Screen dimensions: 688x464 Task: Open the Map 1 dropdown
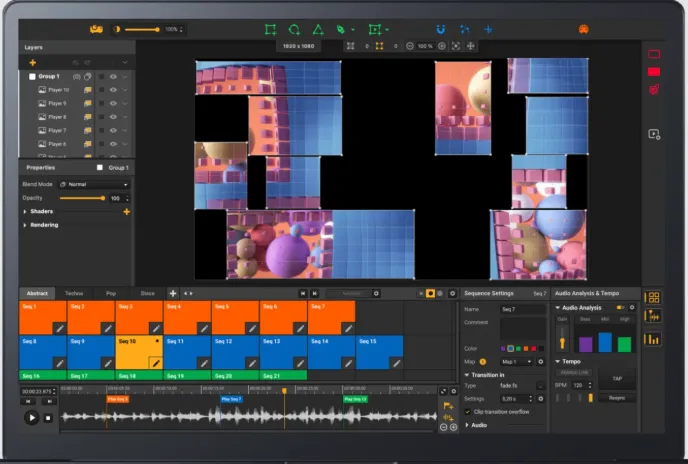pos(517,362)
